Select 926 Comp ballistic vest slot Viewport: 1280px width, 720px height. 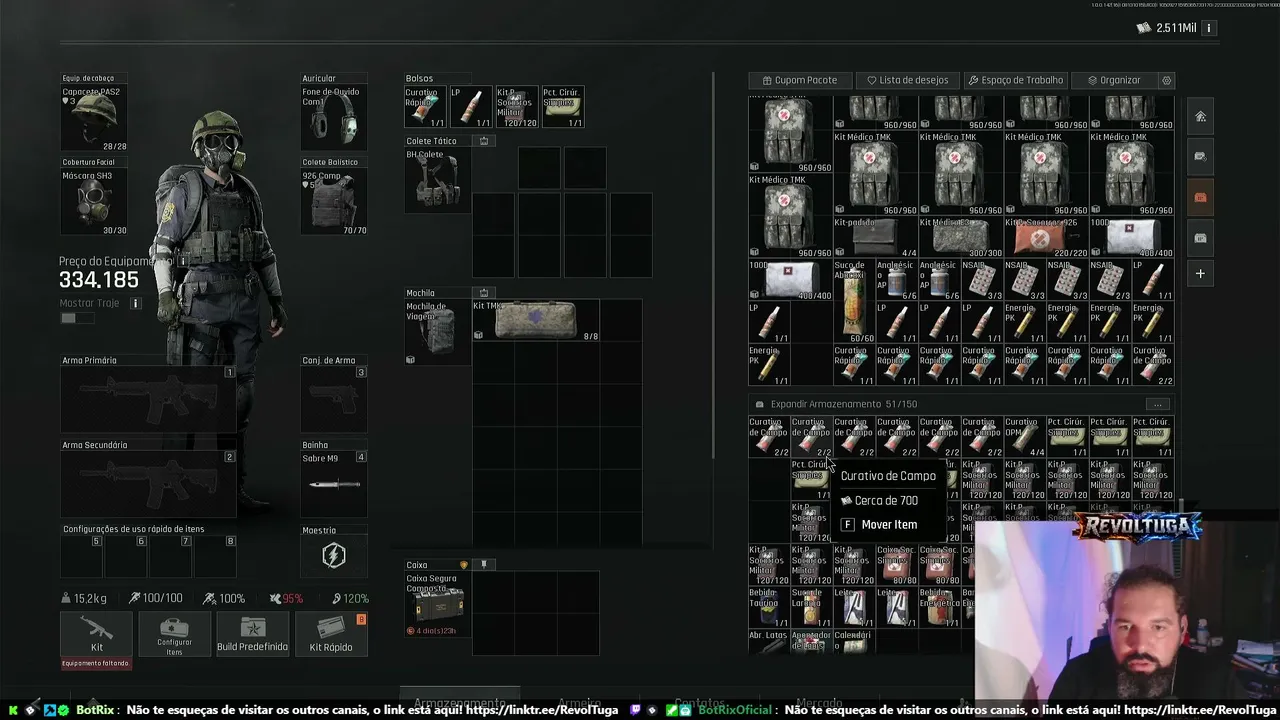pyautogui.click(x=334, y=202)
